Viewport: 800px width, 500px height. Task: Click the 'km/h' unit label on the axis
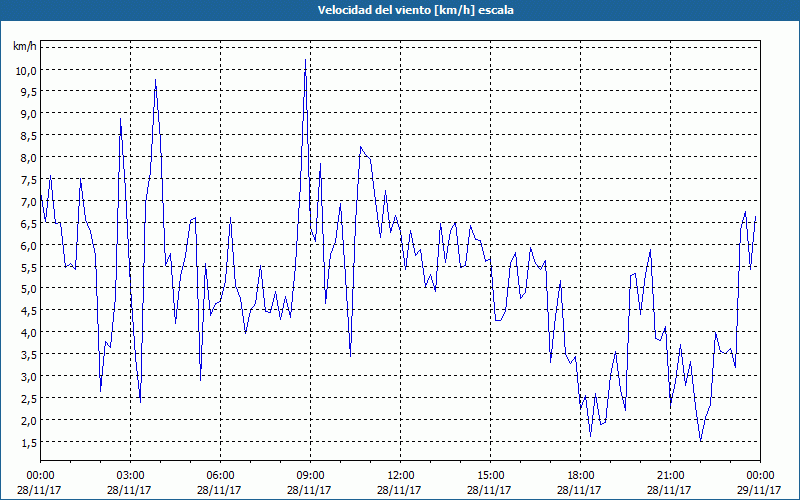click(24, 46)
